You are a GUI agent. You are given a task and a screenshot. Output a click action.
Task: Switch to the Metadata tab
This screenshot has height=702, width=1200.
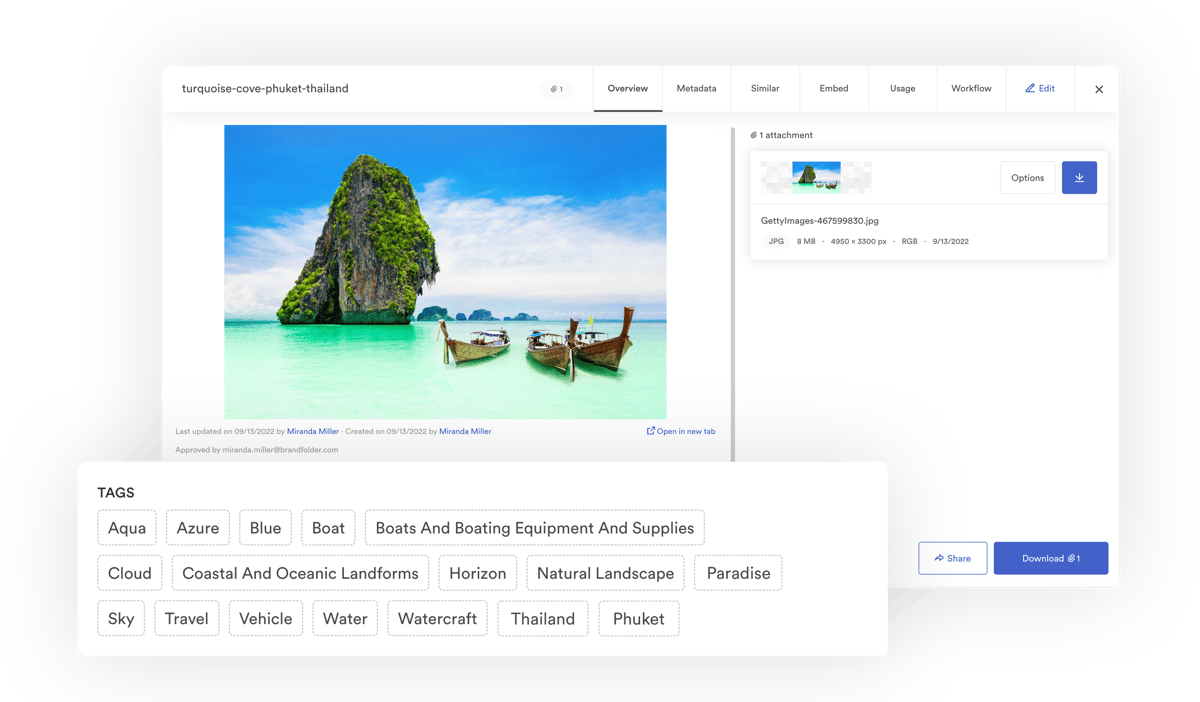pos(696,88)
